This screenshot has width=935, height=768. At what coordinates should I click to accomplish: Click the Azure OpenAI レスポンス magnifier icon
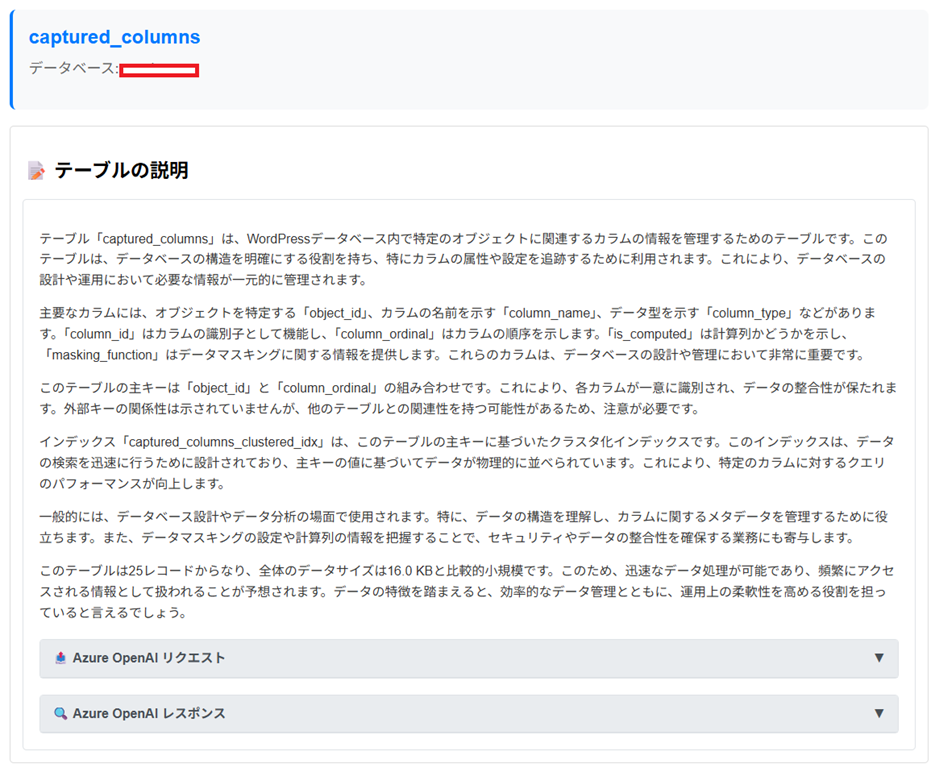pyautogui.click(x=60, y=713)
